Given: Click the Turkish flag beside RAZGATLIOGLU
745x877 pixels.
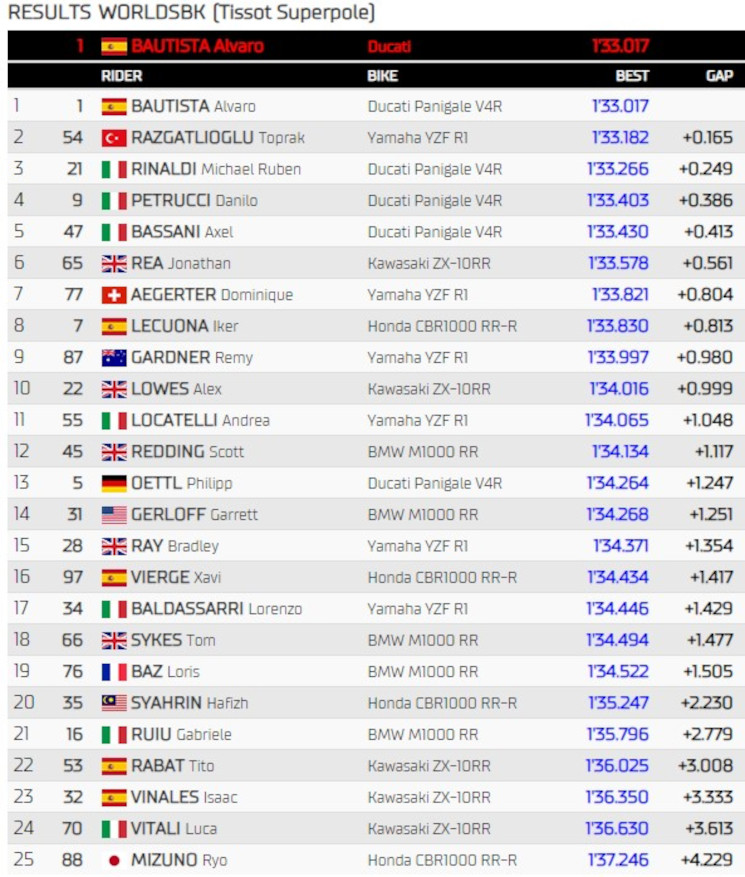Looking at the screenshot, I should (x=114, y=138).
